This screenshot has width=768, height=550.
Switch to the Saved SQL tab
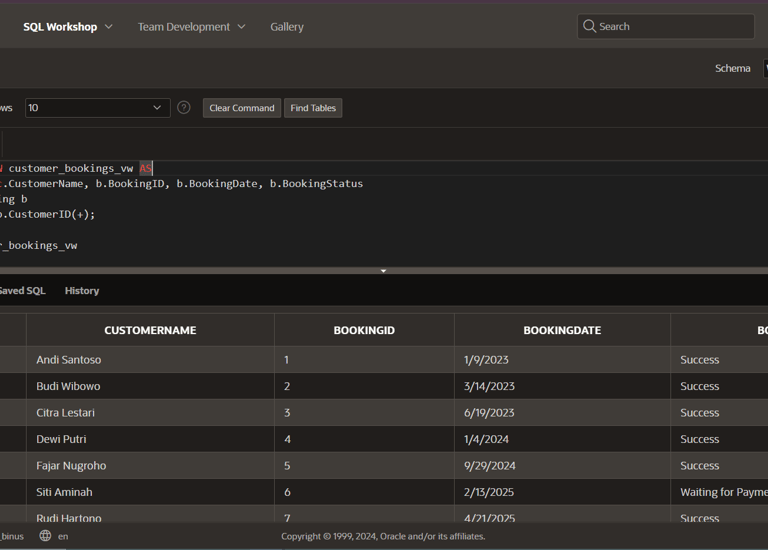click(23, 291)
